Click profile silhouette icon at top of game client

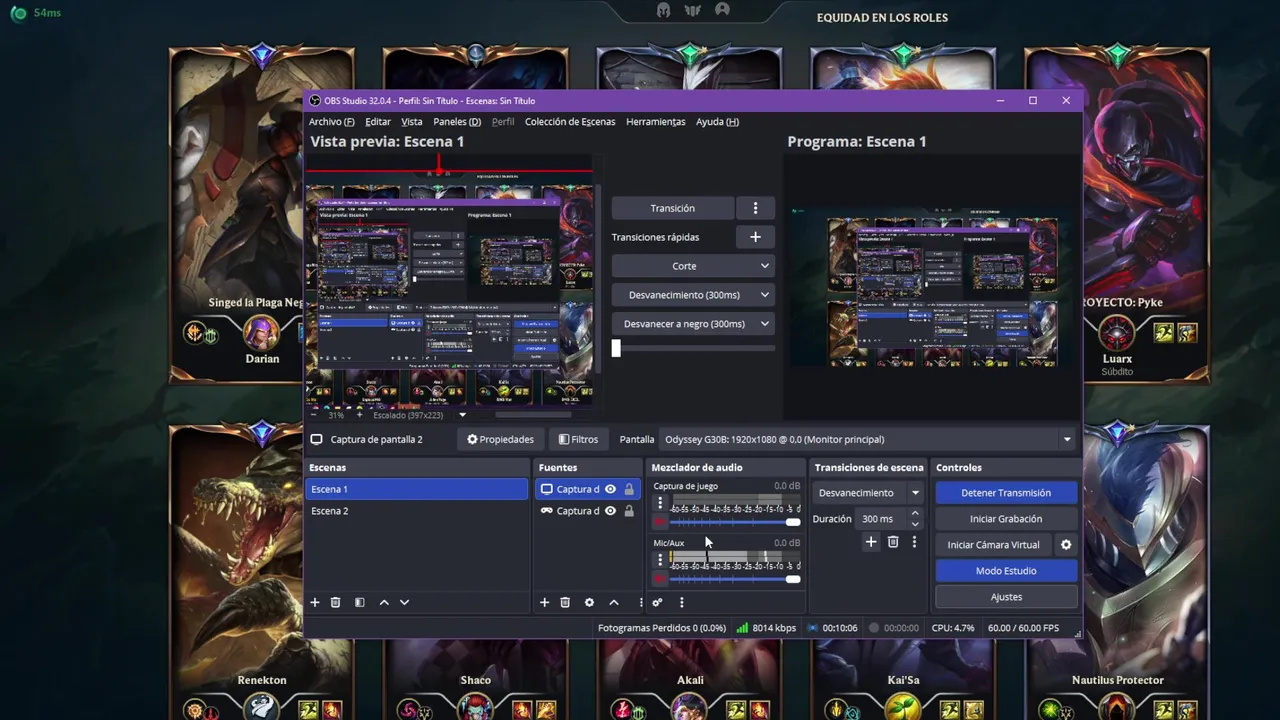(722, 10)
